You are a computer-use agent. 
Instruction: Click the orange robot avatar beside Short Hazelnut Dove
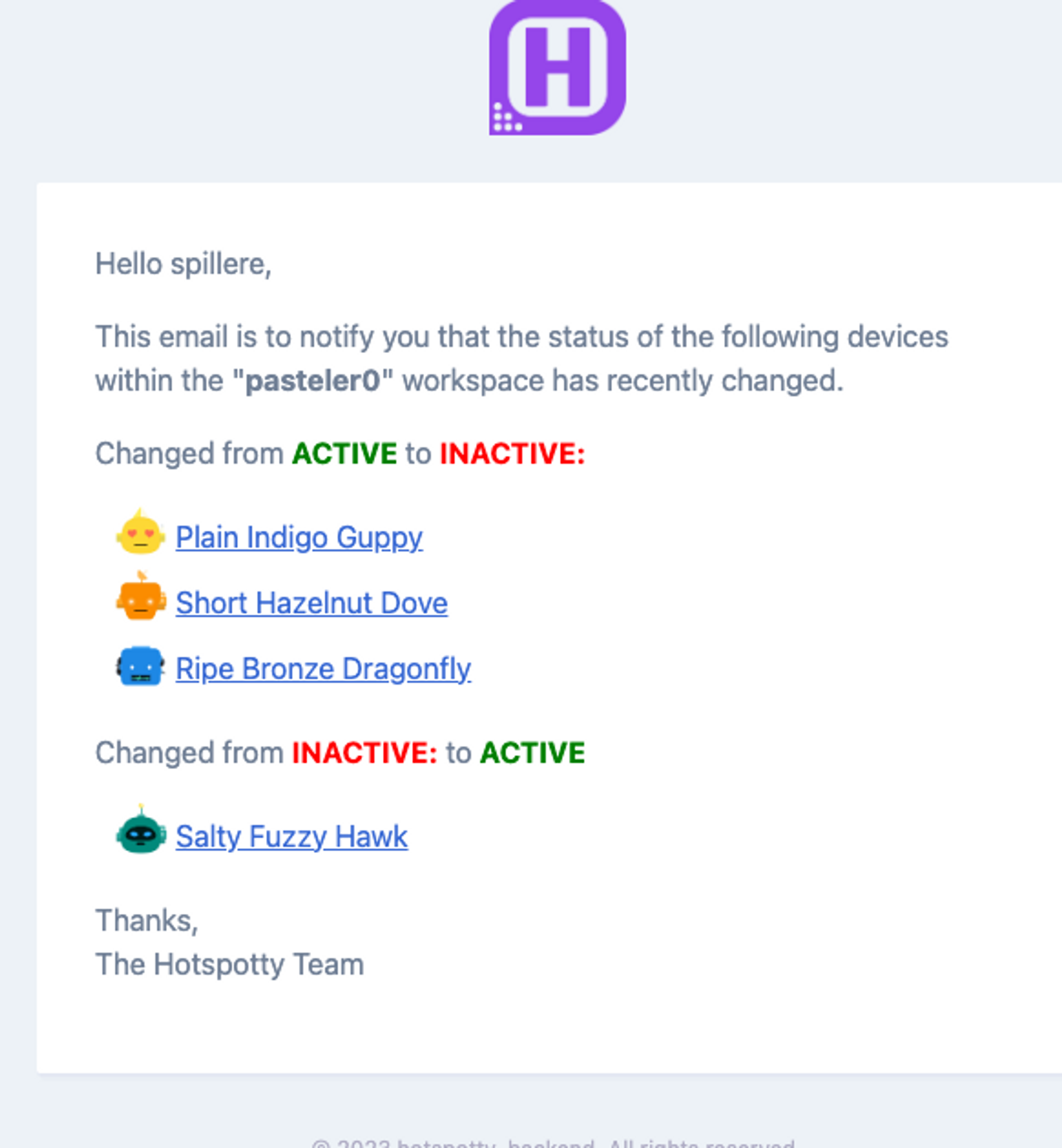tap(141, 597)
